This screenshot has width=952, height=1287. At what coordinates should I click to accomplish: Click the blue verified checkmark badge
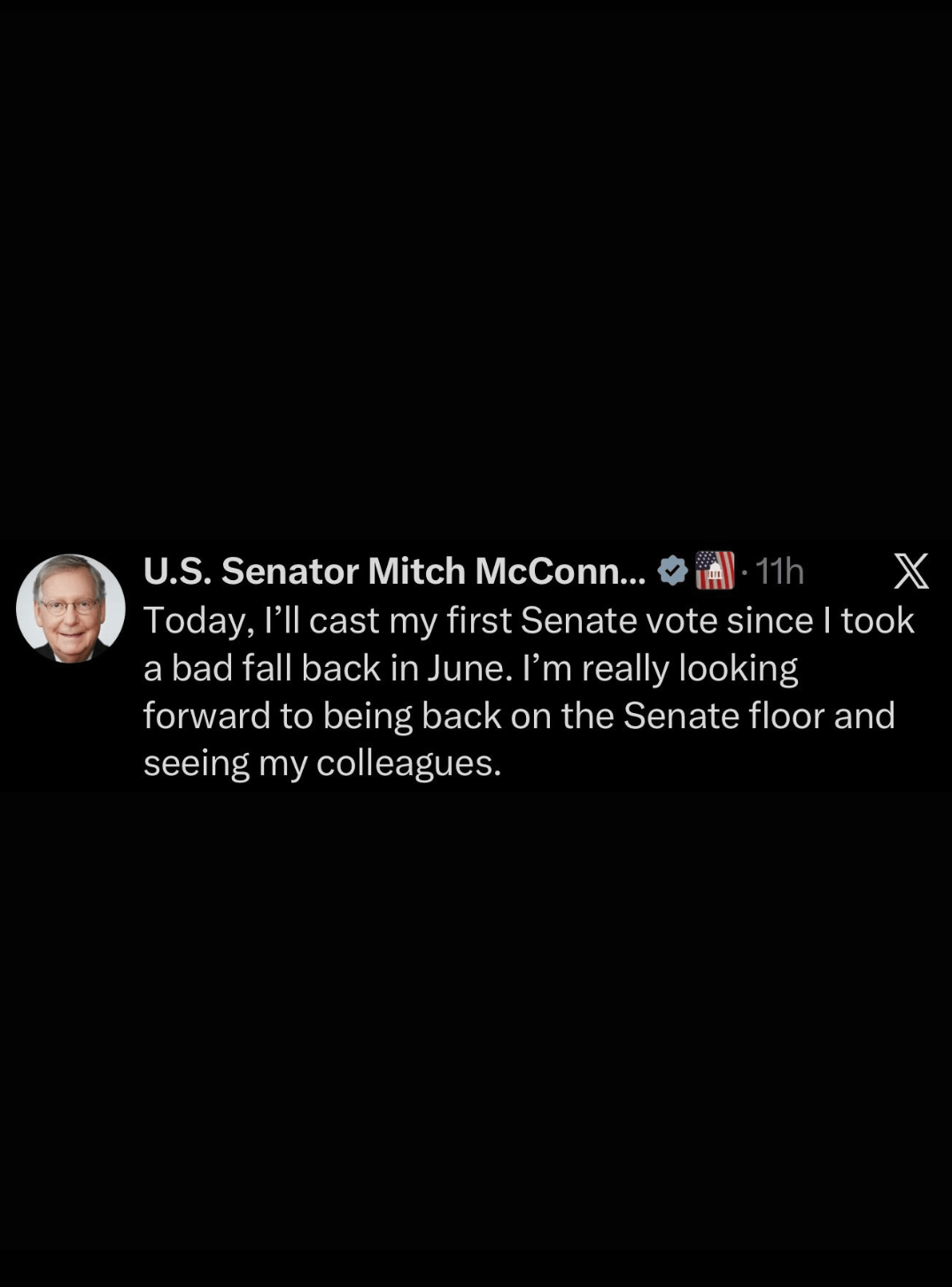(x=673, y=571)
